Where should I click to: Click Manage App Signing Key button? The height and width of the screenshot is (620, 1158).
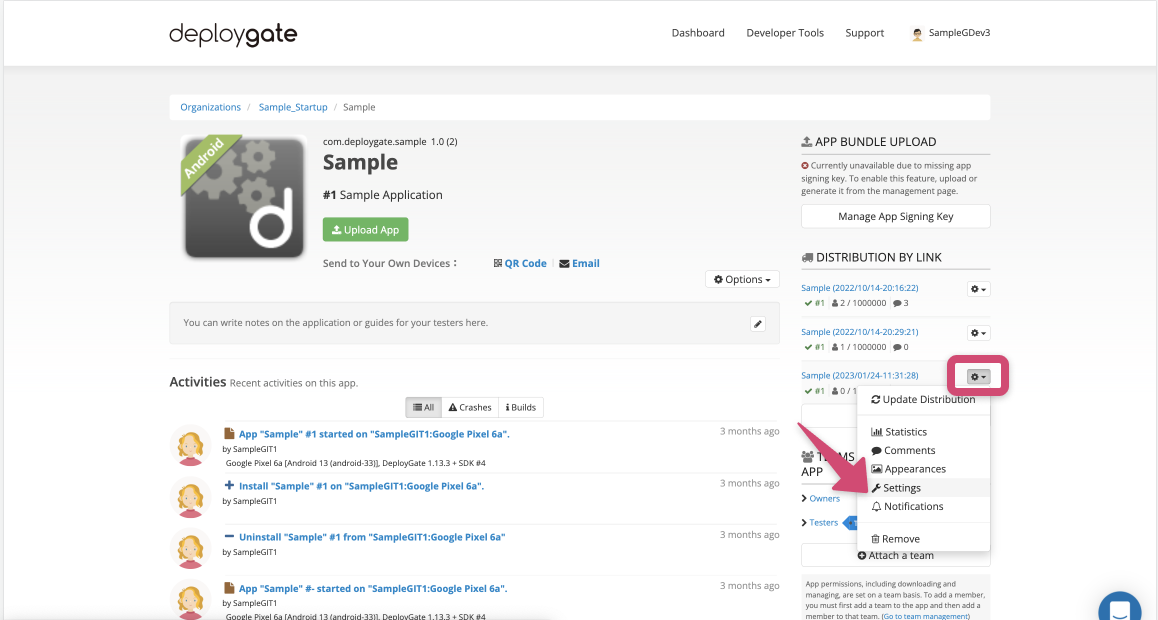pyautogui.click(x=895, y=216)
